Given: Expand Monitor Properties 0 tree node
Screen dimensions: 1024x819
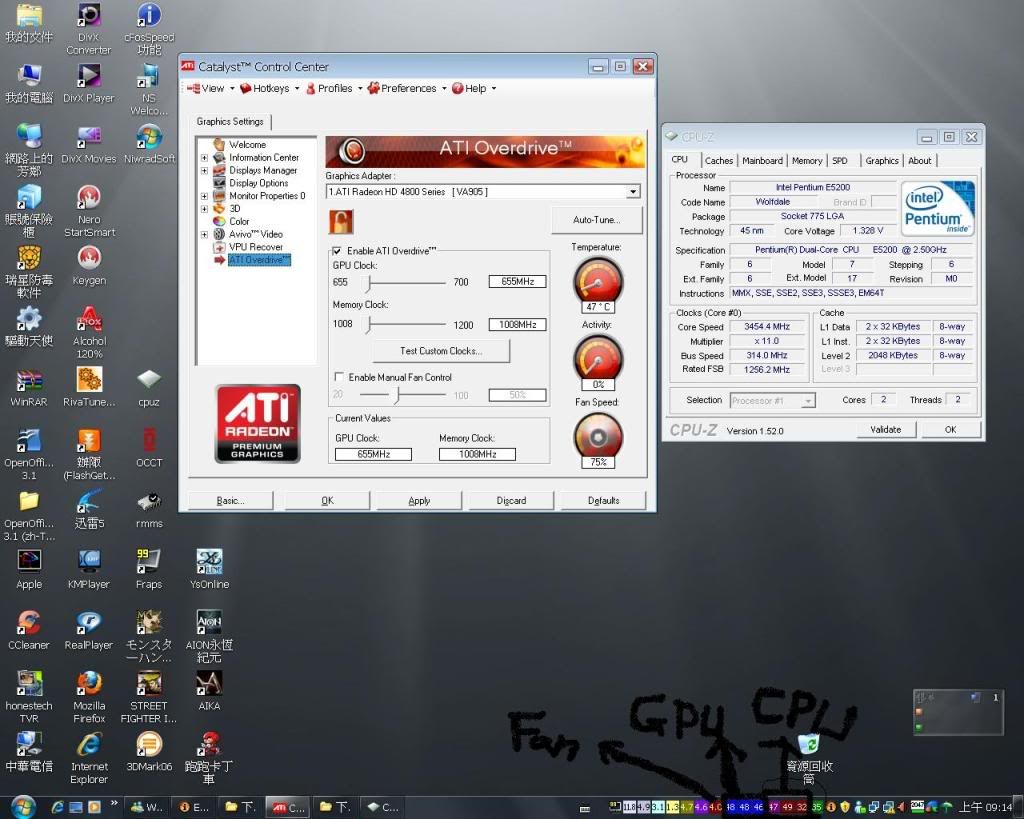Looking at the screenshot, I should point(204,196).
